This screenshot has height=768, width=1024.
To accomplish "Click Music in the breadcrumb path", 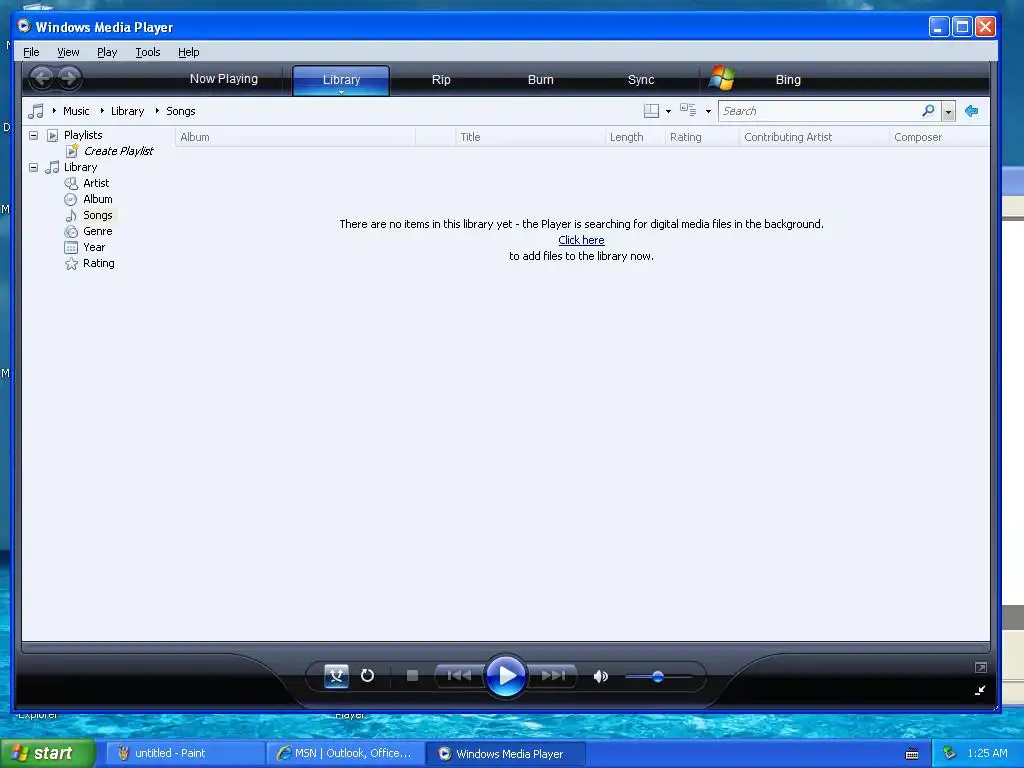I will coord(76,111).
